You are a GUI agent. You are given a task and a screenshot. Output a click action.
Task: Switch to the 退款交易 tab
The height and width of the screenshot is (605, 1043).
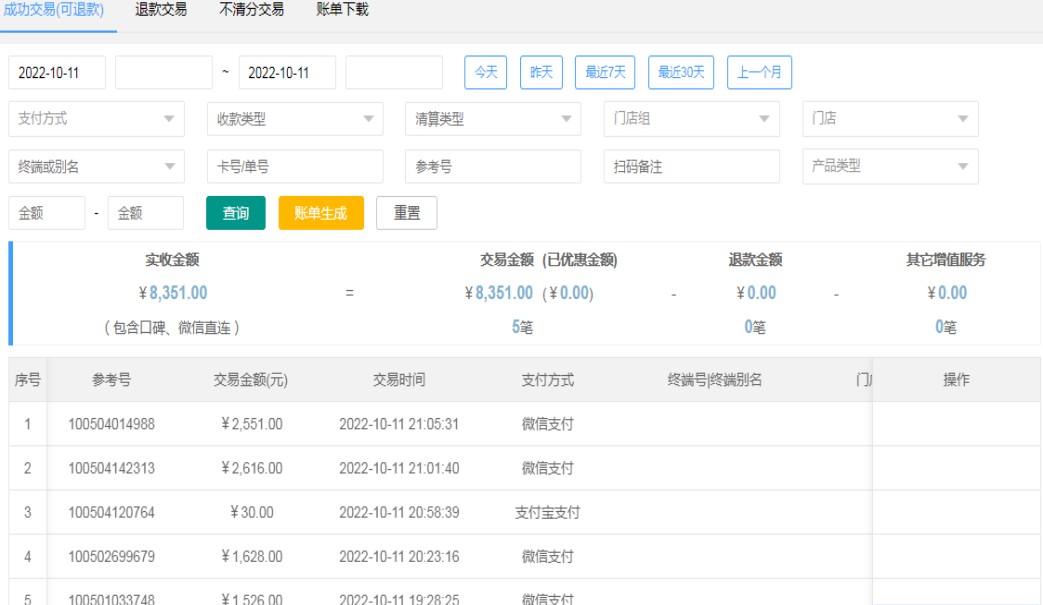pos(161,10)
